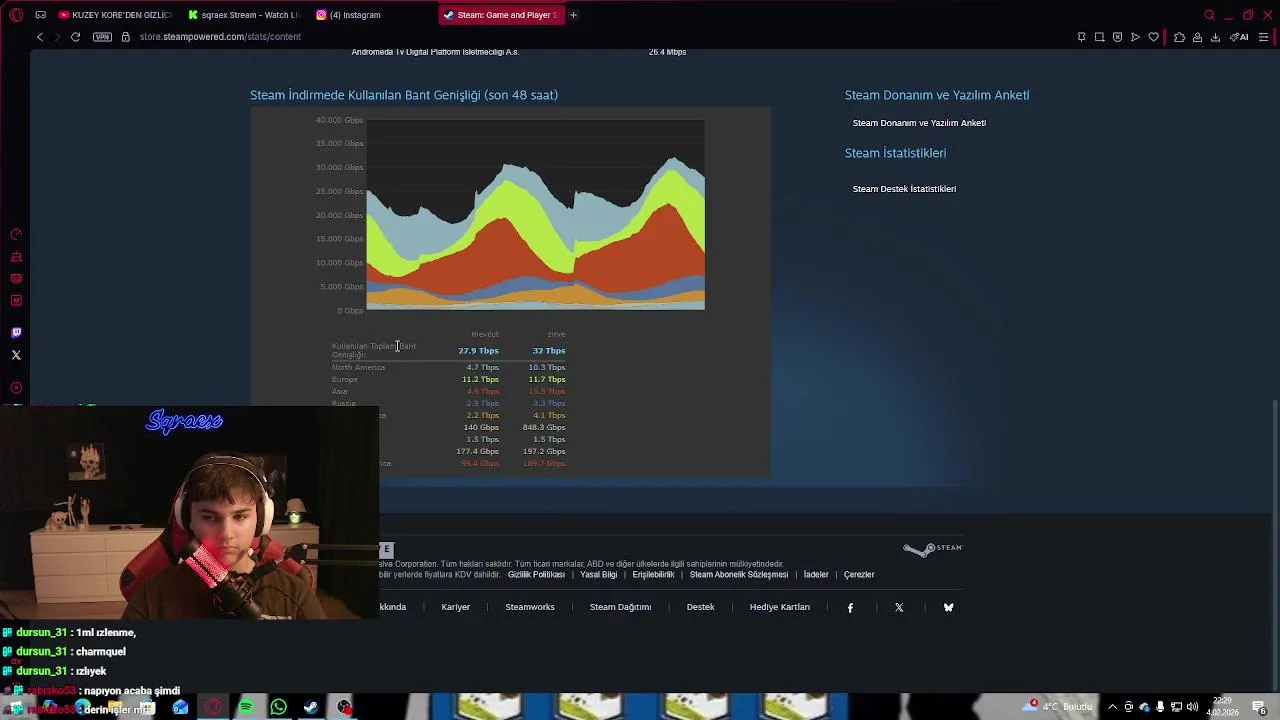1280x720 pixels.
Task: Open the Çerezler footer link
Action: [x=859, y=575]
